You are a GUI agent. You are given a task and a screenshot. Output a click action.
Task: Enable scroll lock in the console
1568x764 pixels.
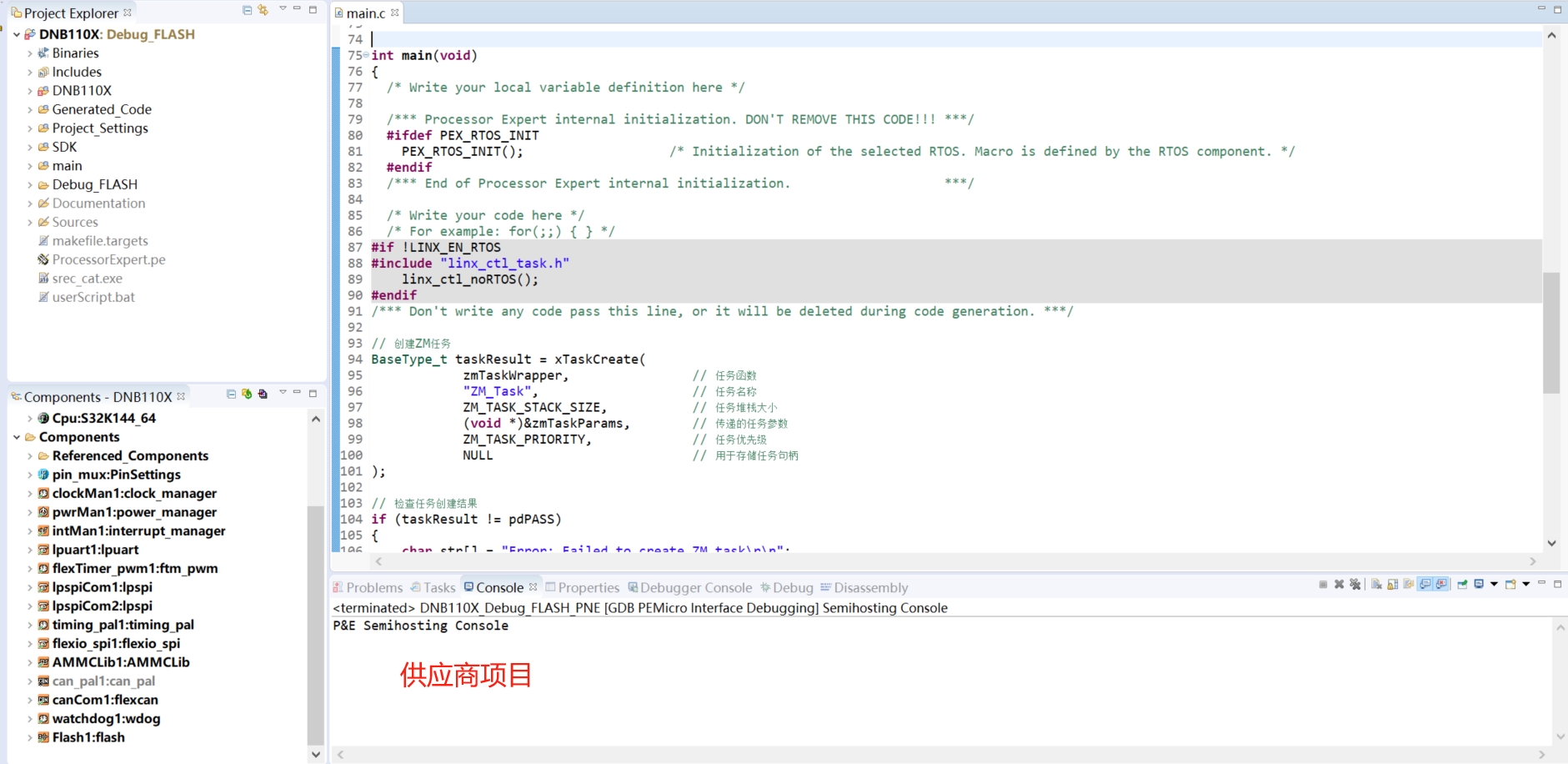[x=1391, y=585]
